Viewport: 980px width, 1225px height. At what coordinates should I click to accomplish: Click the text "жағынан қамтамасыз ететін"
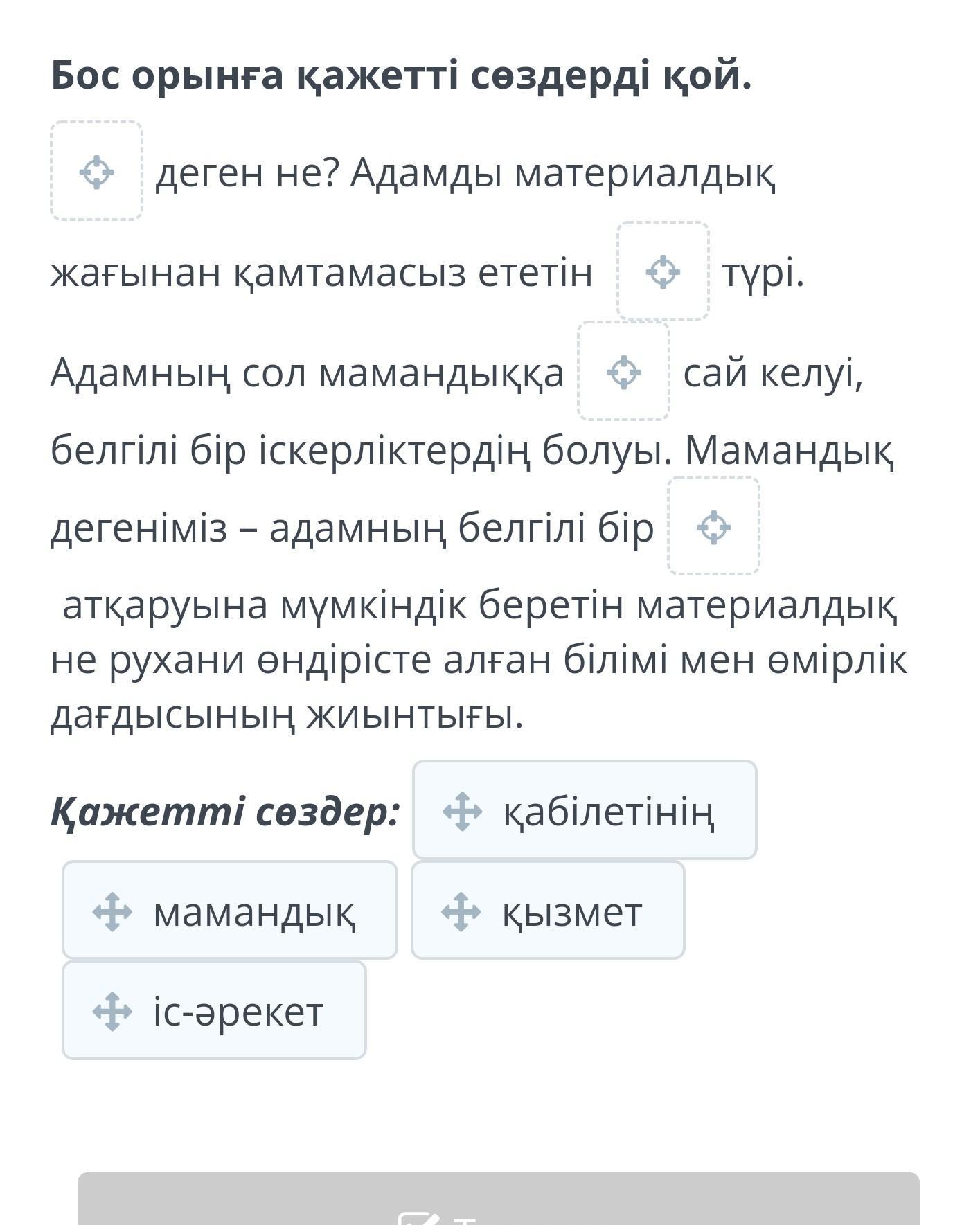coord(322,273)
